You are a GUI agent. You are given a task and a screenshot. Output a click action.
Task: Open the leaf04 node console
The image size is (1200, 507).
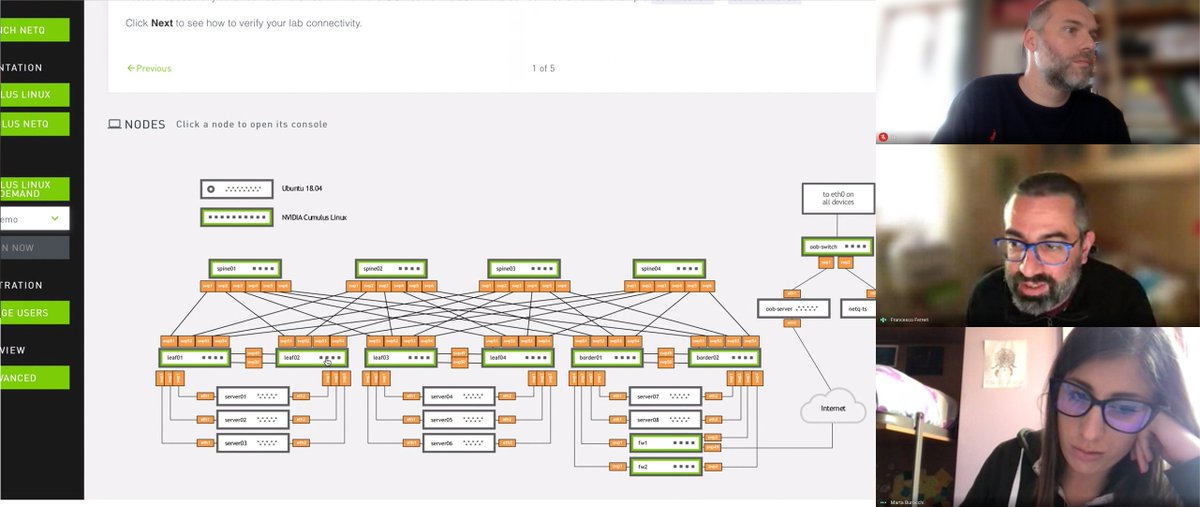(x=518, y=357)
